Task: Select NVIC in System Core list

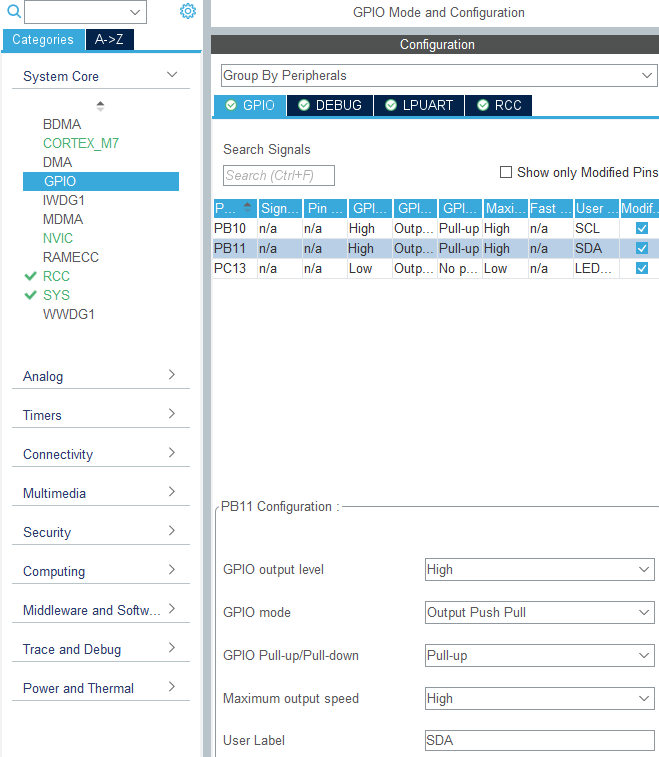Action: tap(58, 238)
